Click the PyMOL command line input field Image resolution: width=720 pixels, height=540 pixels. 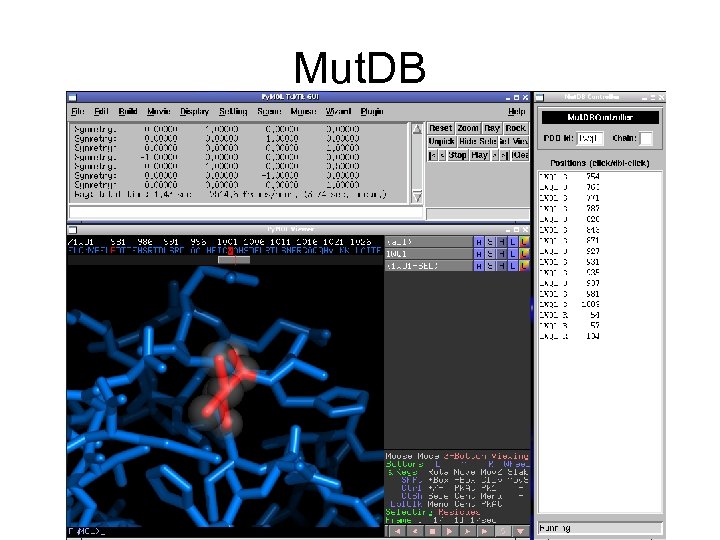[246, 212]
